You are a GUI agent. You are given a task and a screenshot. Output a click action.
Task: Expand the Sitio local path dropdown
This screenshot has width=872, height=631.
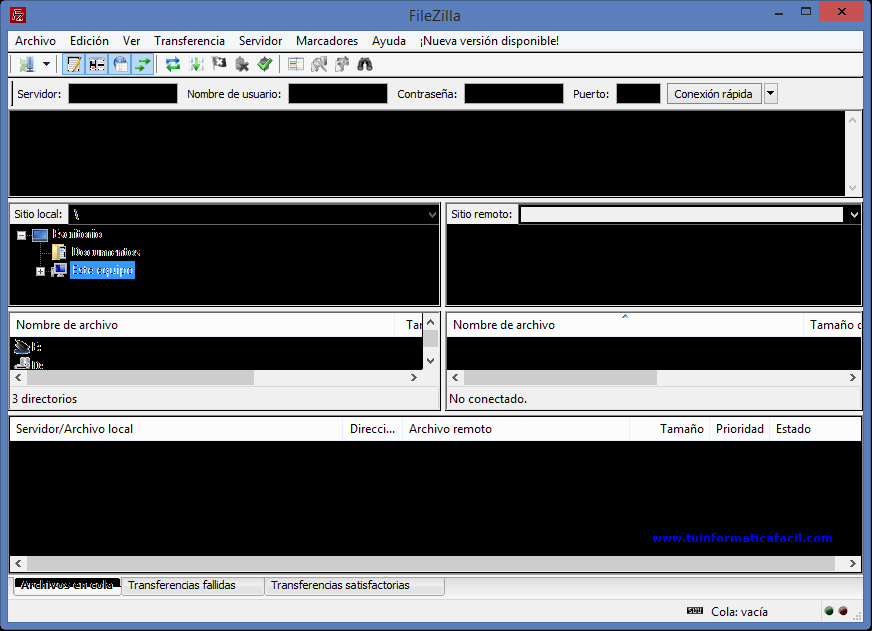tap(432, 215)
